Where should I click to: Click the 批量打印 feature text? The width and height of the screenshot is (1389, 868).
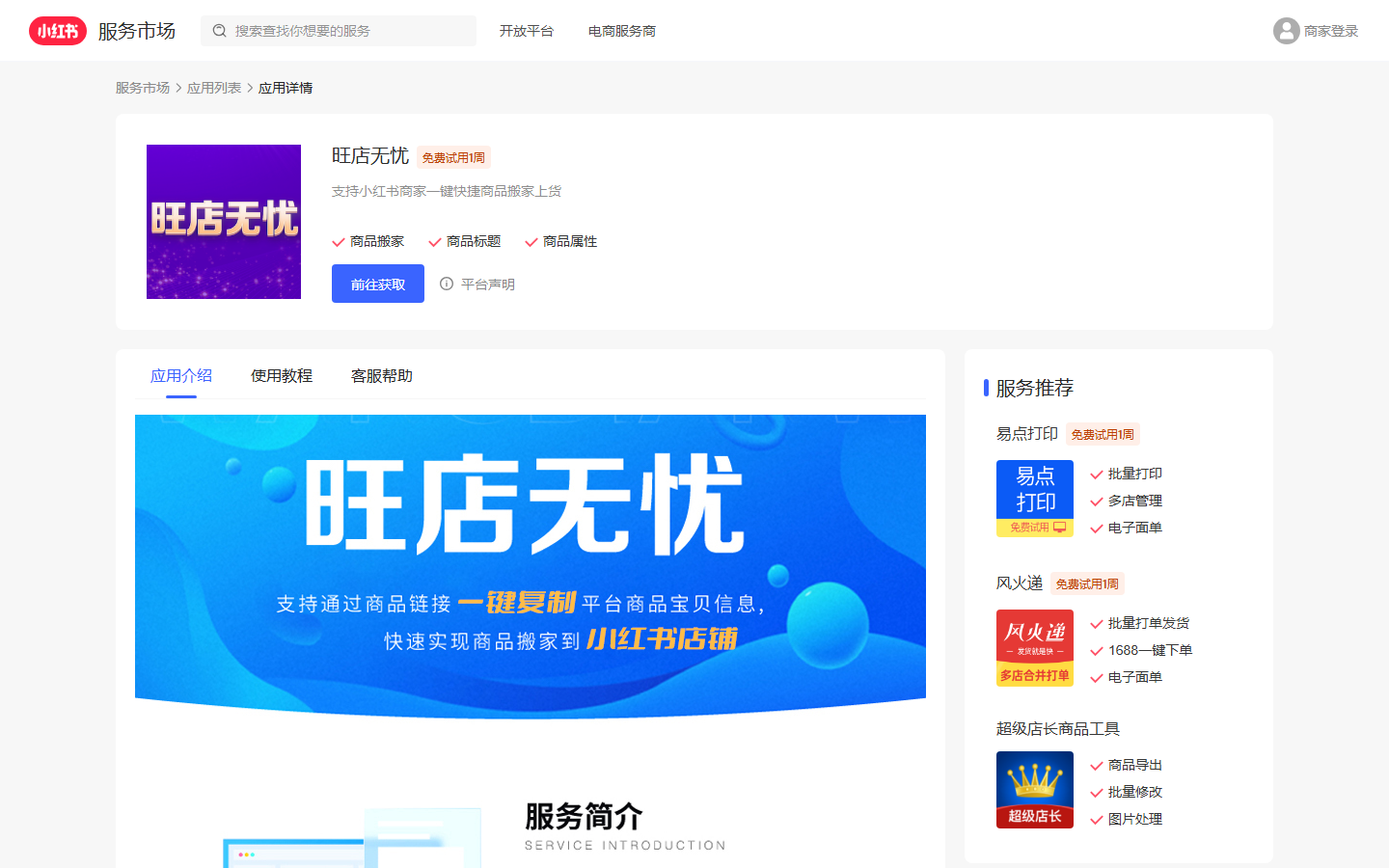[x=1135, y=474]
